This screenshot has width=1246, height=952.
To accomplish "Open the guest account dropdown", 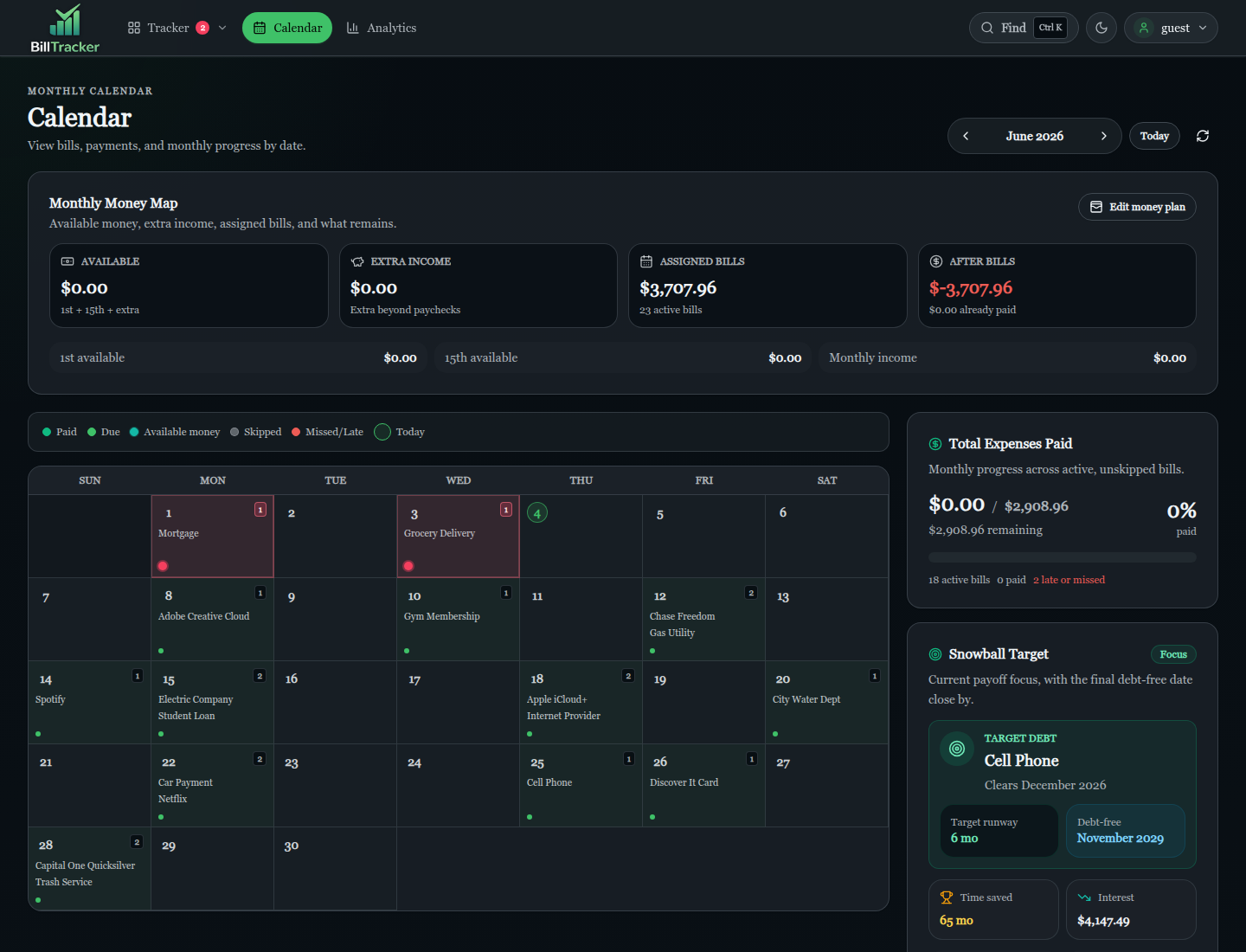I will [1171, 28].
